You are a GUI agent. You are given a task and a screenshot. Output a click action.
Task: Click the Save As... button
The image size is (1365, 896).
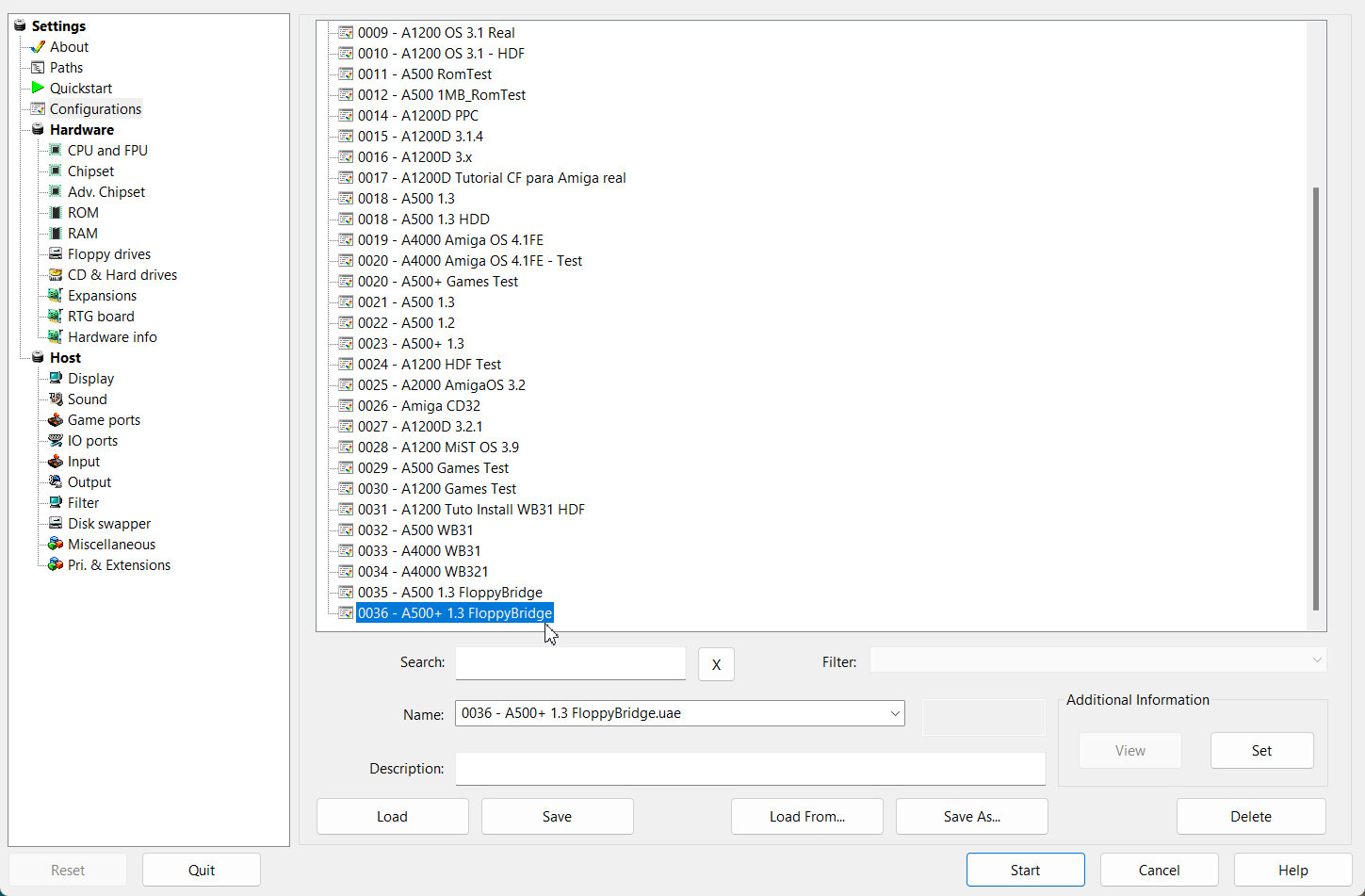pos(972,817)
